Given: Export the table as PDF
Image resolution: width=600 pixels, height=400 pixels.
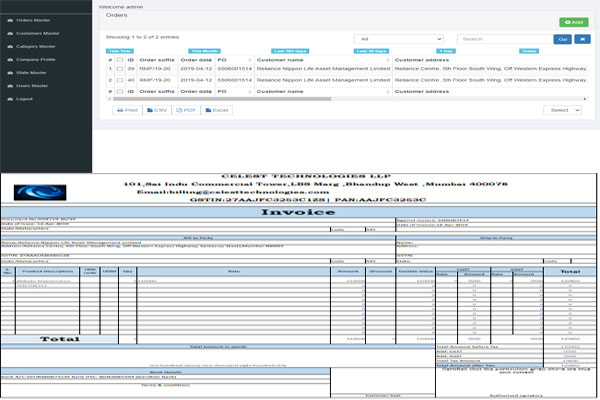Looking at the screenshot, I should (x=186, y=110).
